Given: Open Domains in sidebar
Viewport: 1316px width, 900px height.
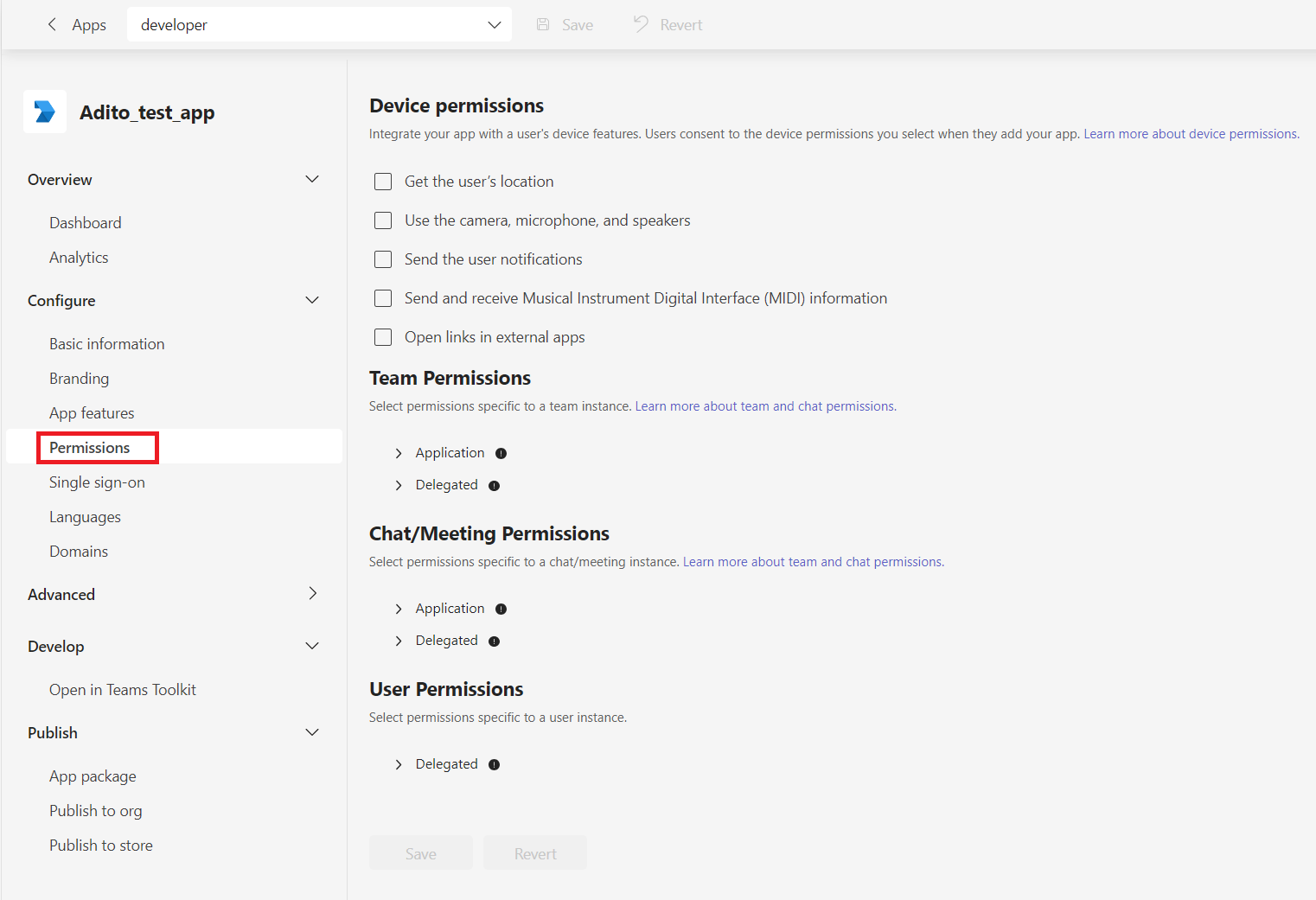Looking at the screenshot, I should click(79, 552).
